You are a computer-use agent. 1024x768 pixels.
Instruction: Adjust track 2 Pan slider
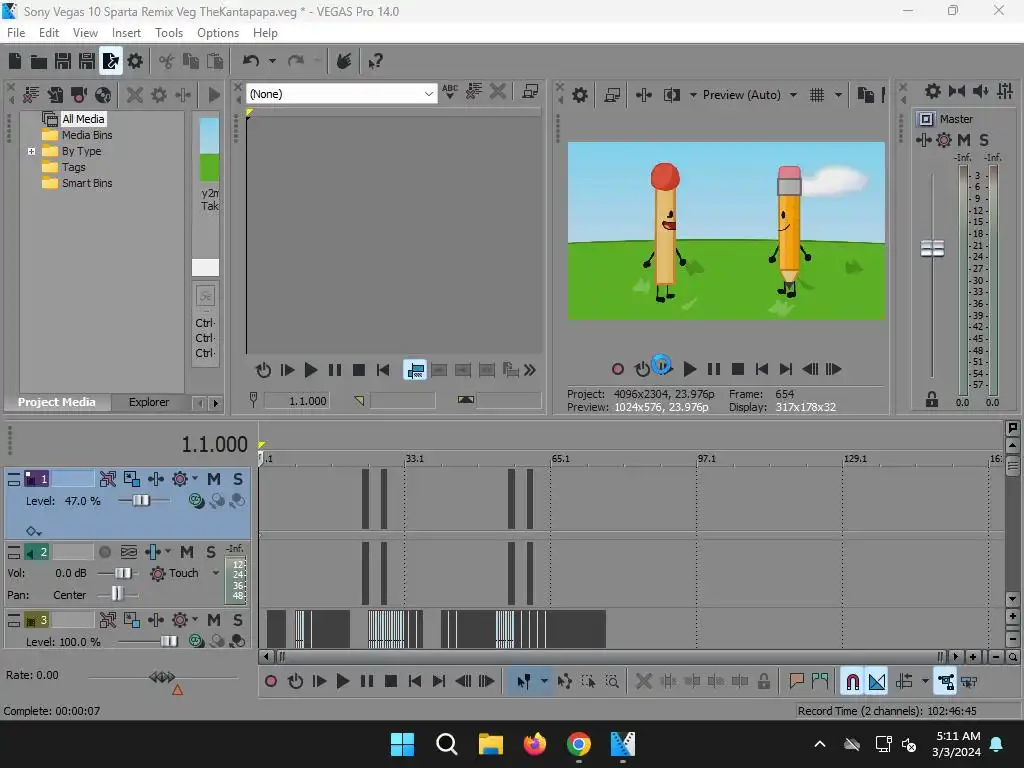117,594
